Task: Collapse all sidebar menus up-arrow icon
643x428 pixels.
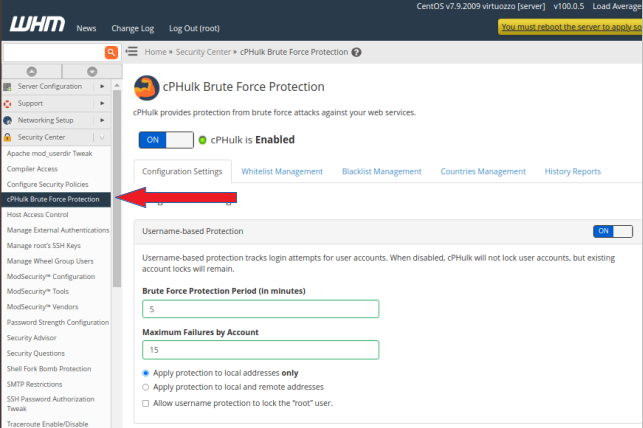Action: point(32,71)
